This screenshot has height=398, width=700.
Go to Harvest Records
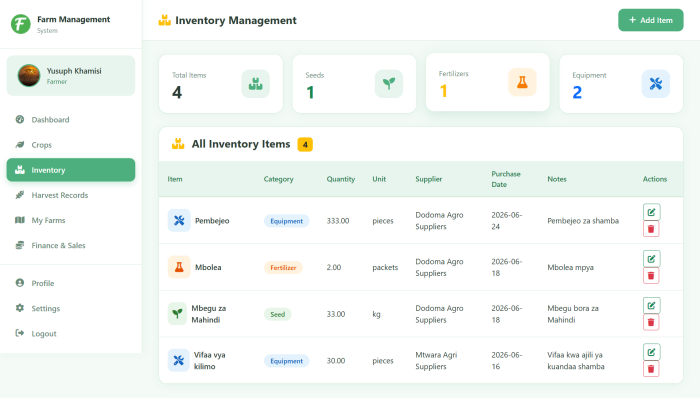71,195
